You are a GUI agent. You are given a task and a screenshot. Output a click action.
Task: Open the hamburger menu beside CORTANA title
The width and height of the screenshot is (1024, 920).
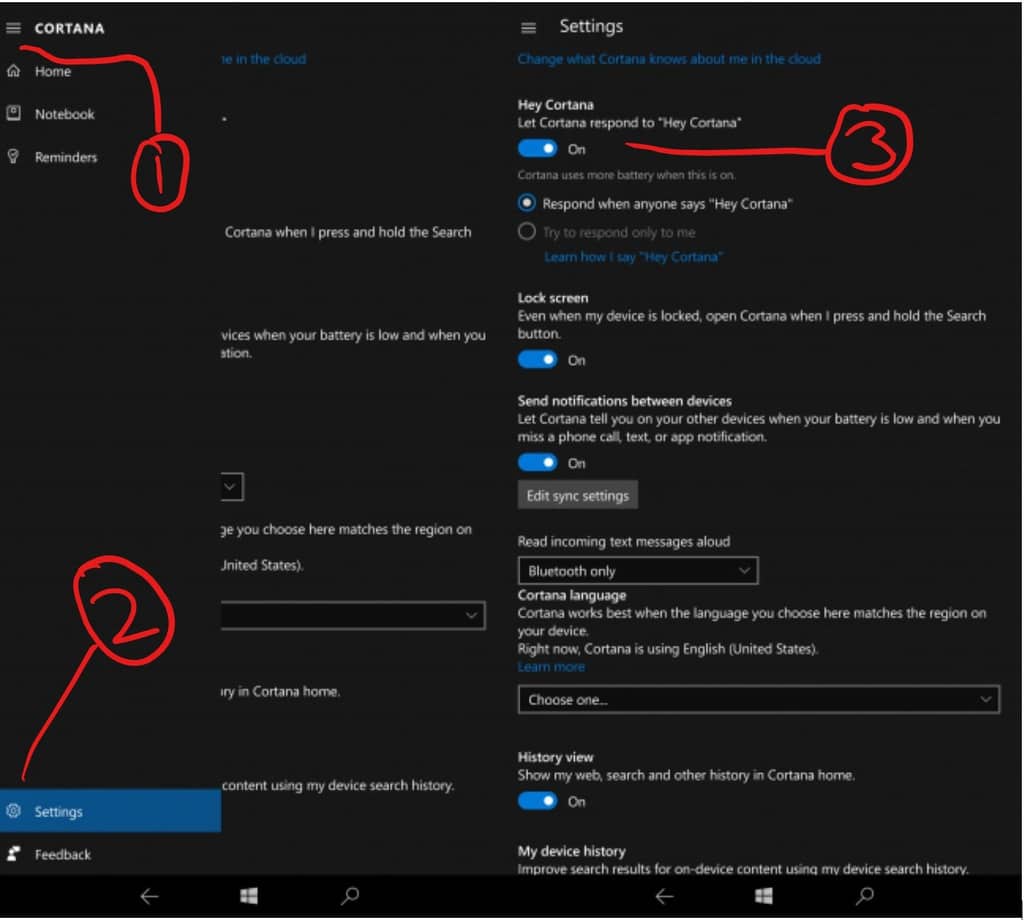pos(14,27)
